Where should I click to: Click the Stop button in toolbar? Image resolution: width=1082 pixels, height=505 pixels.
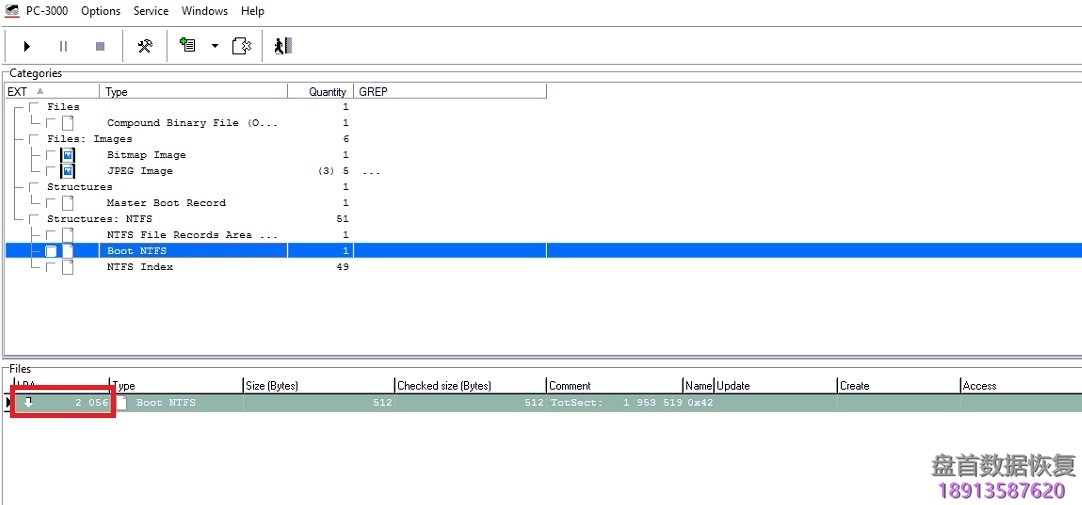pyautogui.click(x=100, y=46)
